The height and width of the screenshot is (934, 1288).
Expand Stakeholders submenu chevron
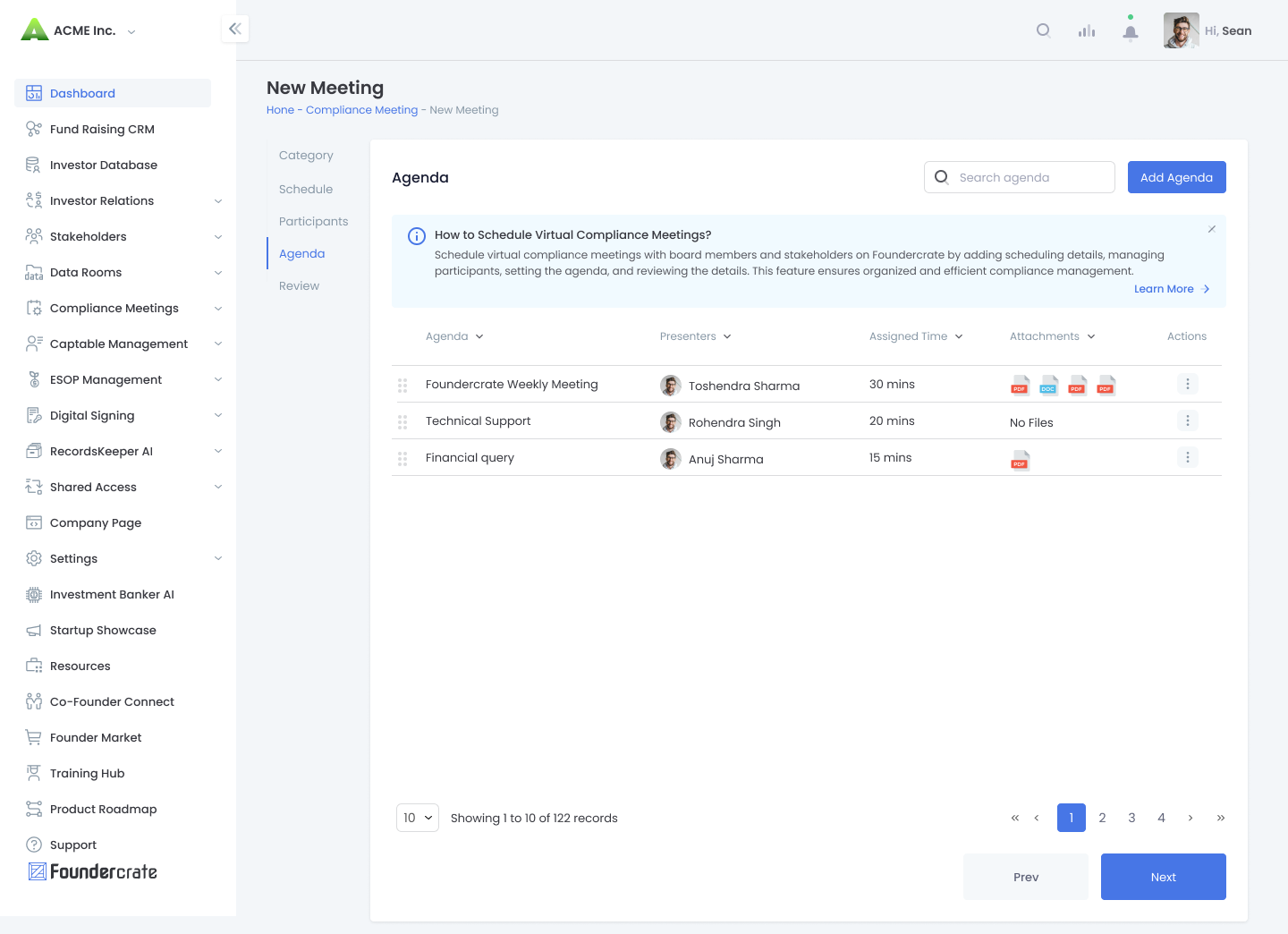(218, 237)
